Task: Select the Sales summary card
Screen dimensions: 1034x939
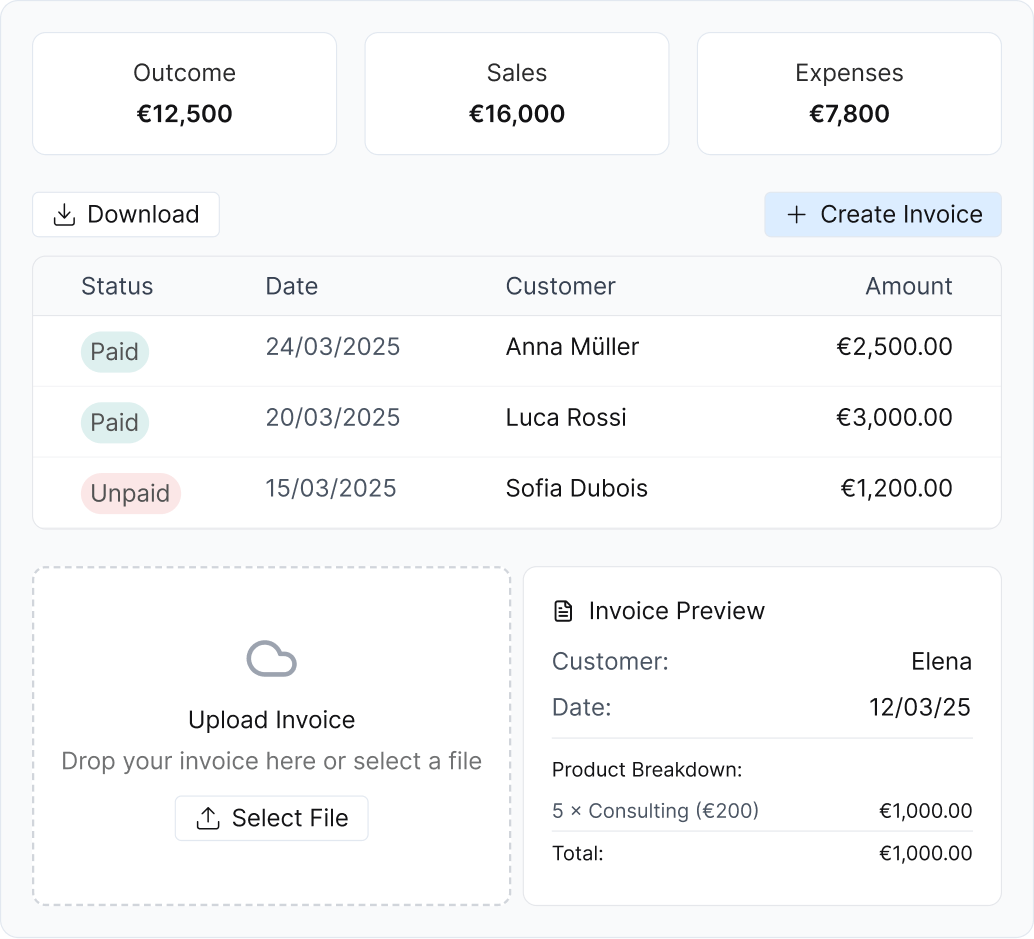Action: 516,93
